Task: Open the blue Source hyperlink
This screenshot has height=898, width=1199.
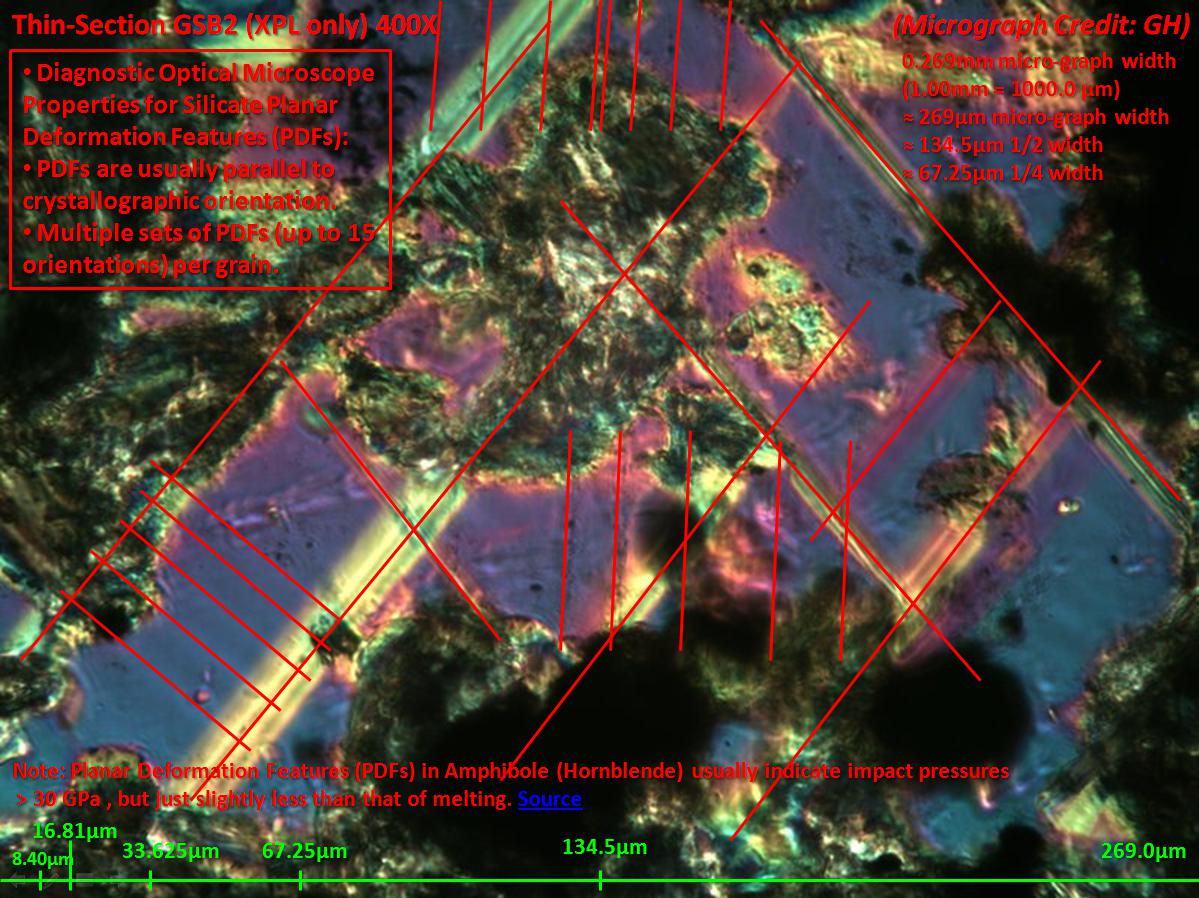Action: click(549, 799)
